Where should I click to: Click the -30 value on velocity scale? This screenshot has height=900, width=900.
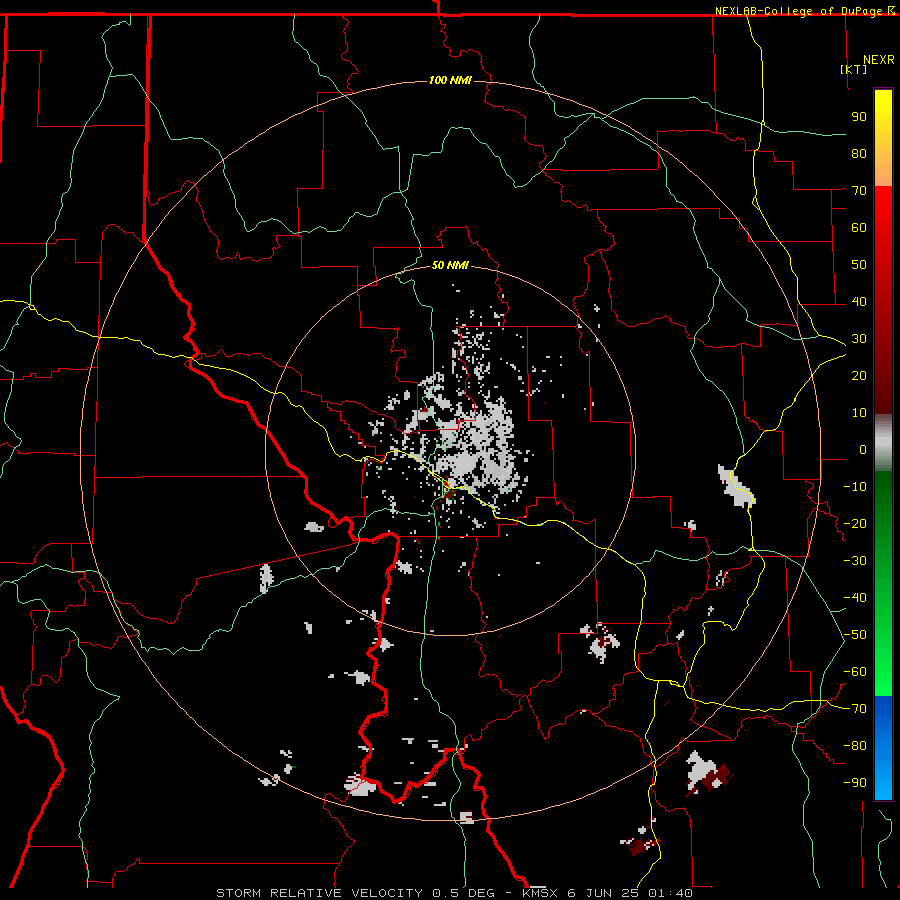click(855, 561)
